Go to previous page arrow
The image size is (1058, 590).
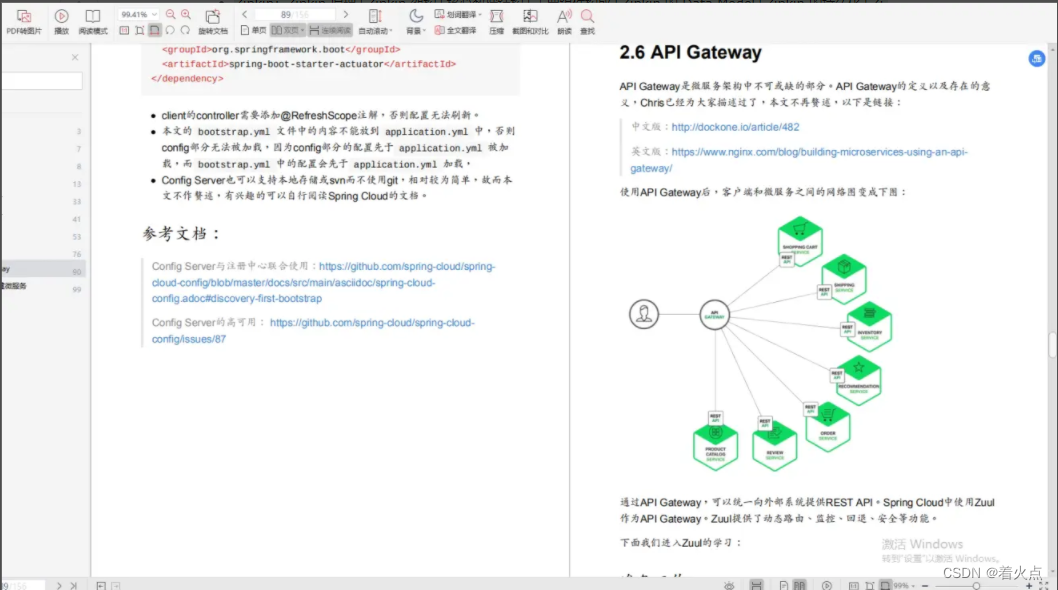coord(244,14)
